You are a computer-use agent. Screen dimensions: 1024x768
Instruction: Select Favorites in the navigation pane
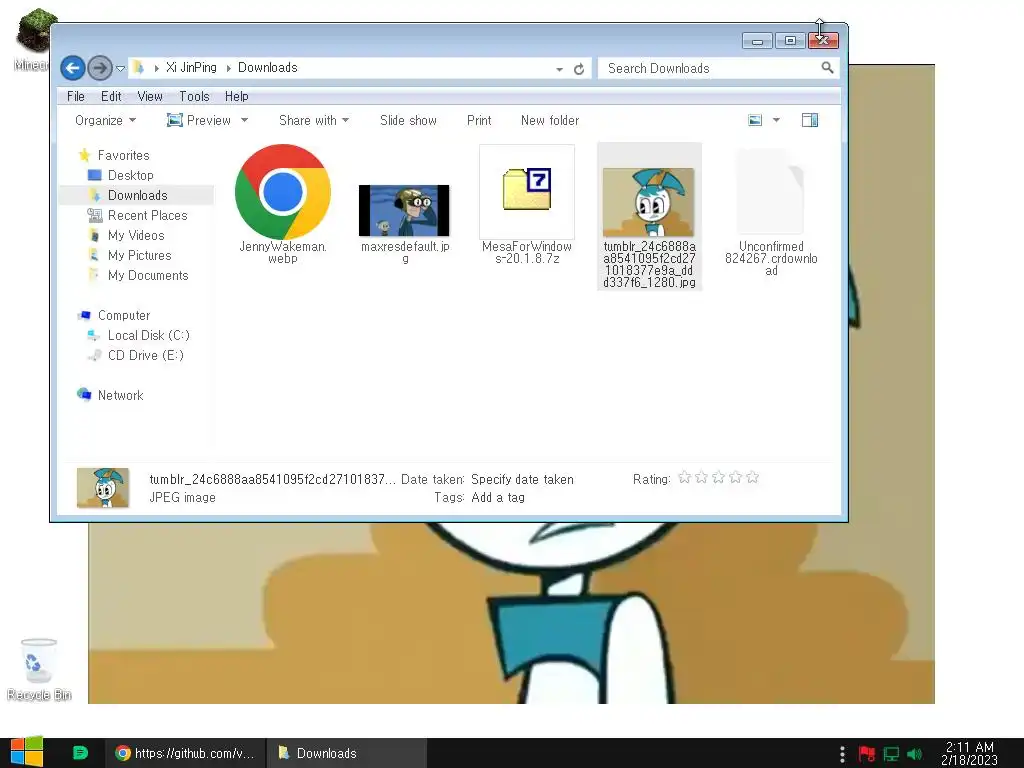(123, 155)
